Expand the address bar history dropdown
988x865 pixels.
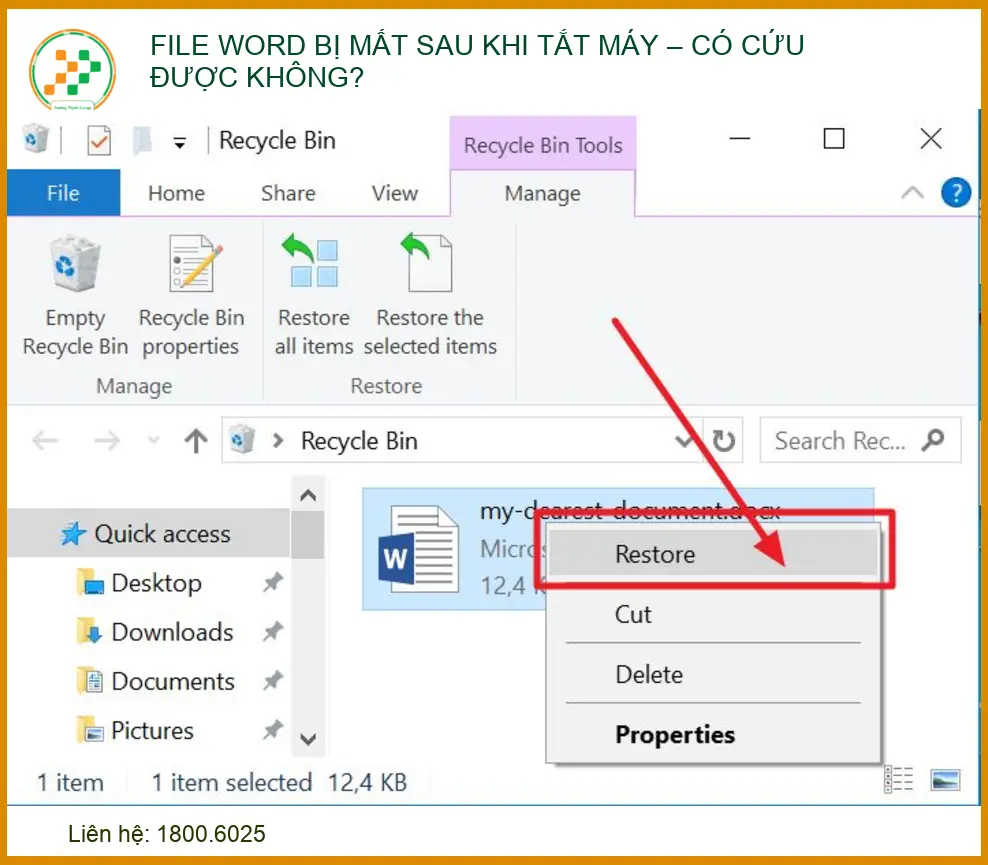tap(685, 441)
